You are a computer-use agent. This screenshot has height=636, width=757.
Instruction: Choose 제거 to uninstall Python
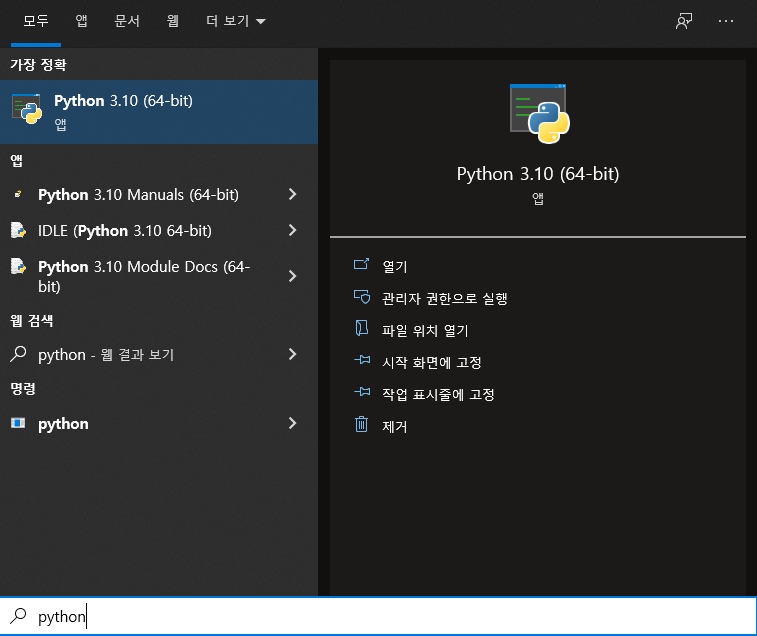(x=394, y=426)
